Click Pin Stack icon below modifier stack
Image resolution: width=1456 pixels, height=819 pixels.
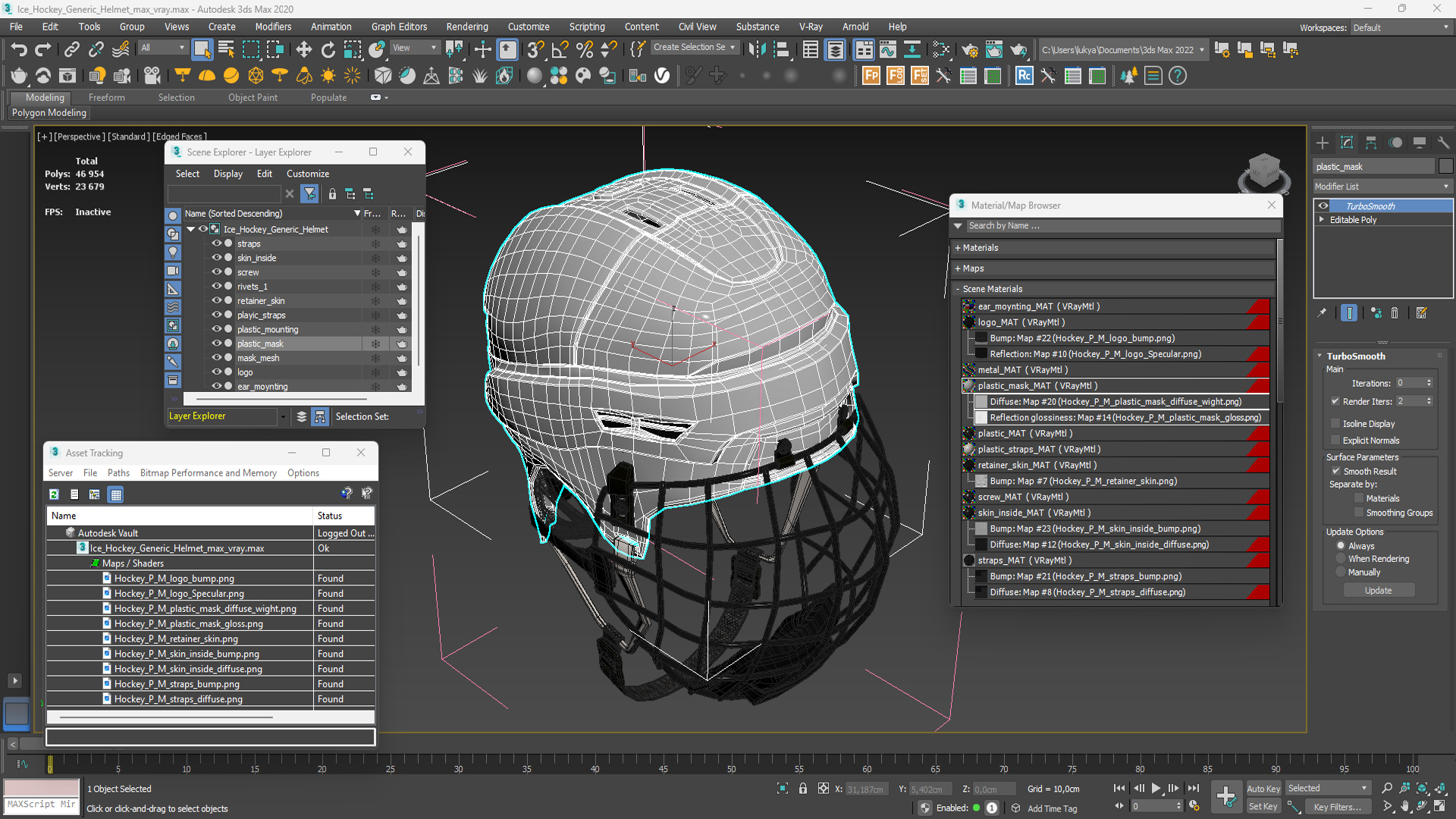click(1322, 313)
